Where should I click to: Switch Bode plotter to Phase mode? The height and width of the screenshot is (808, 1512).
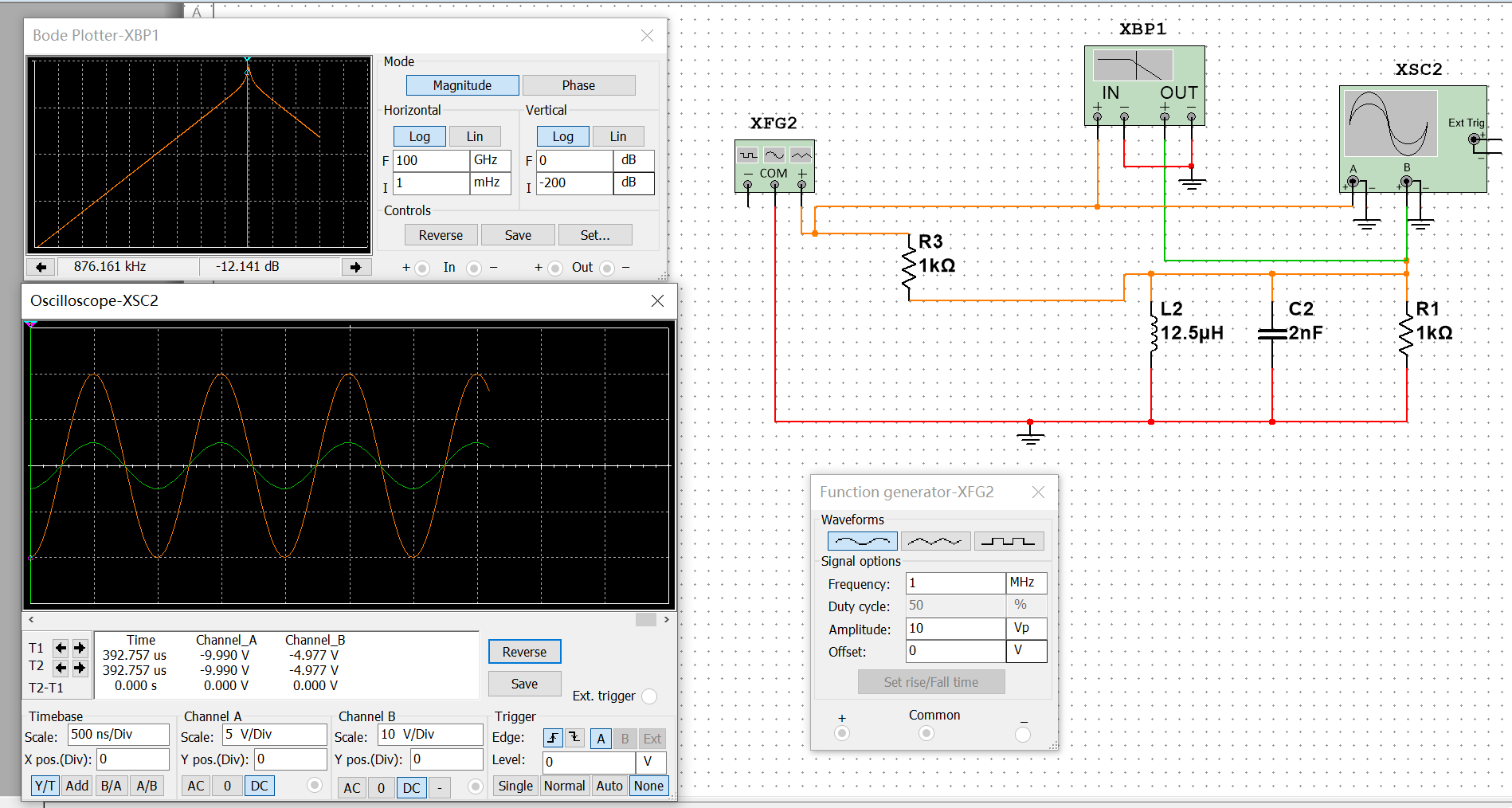[578, 85]
